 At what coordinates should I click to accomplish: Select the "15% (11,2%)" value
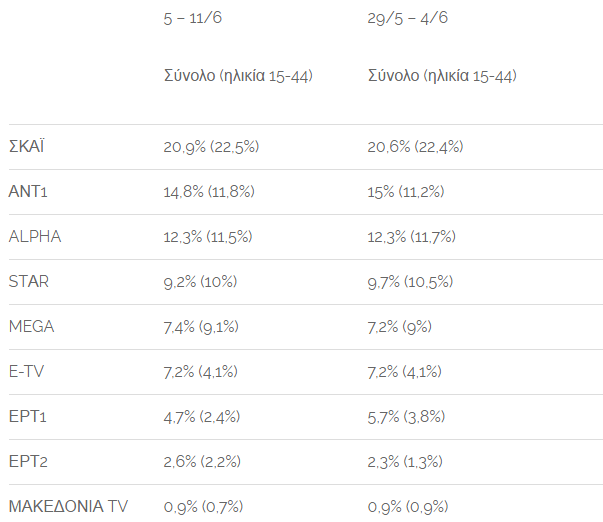(x=406, y=192)
